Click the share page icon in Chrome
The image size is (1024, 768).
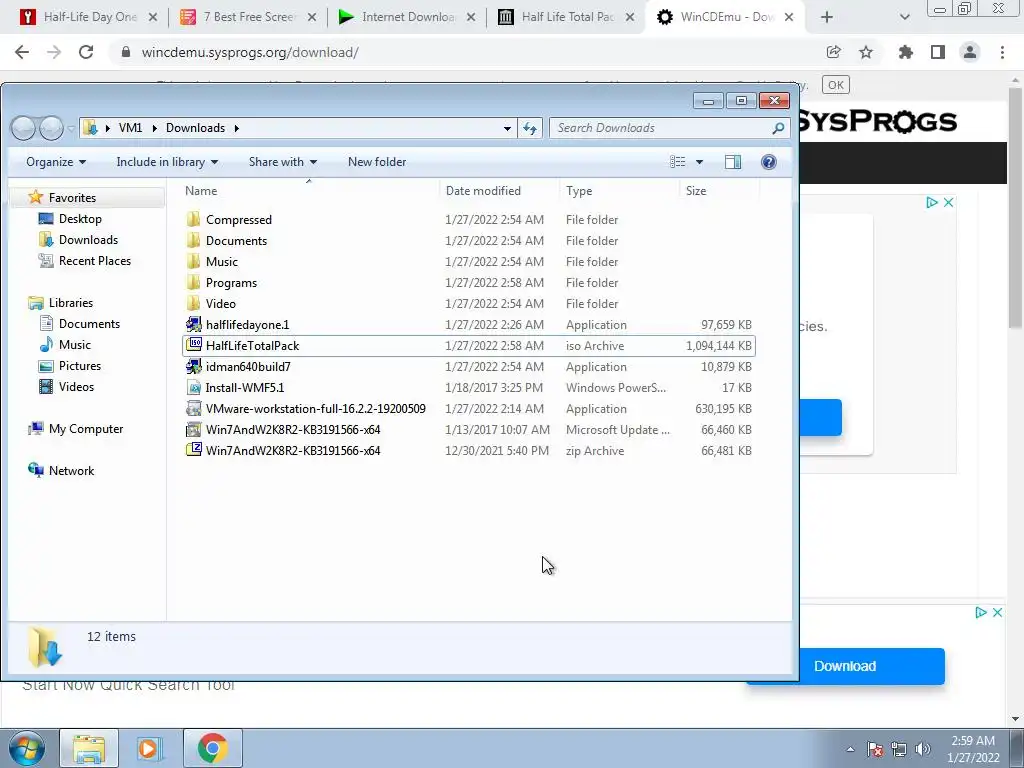(833, 52)
